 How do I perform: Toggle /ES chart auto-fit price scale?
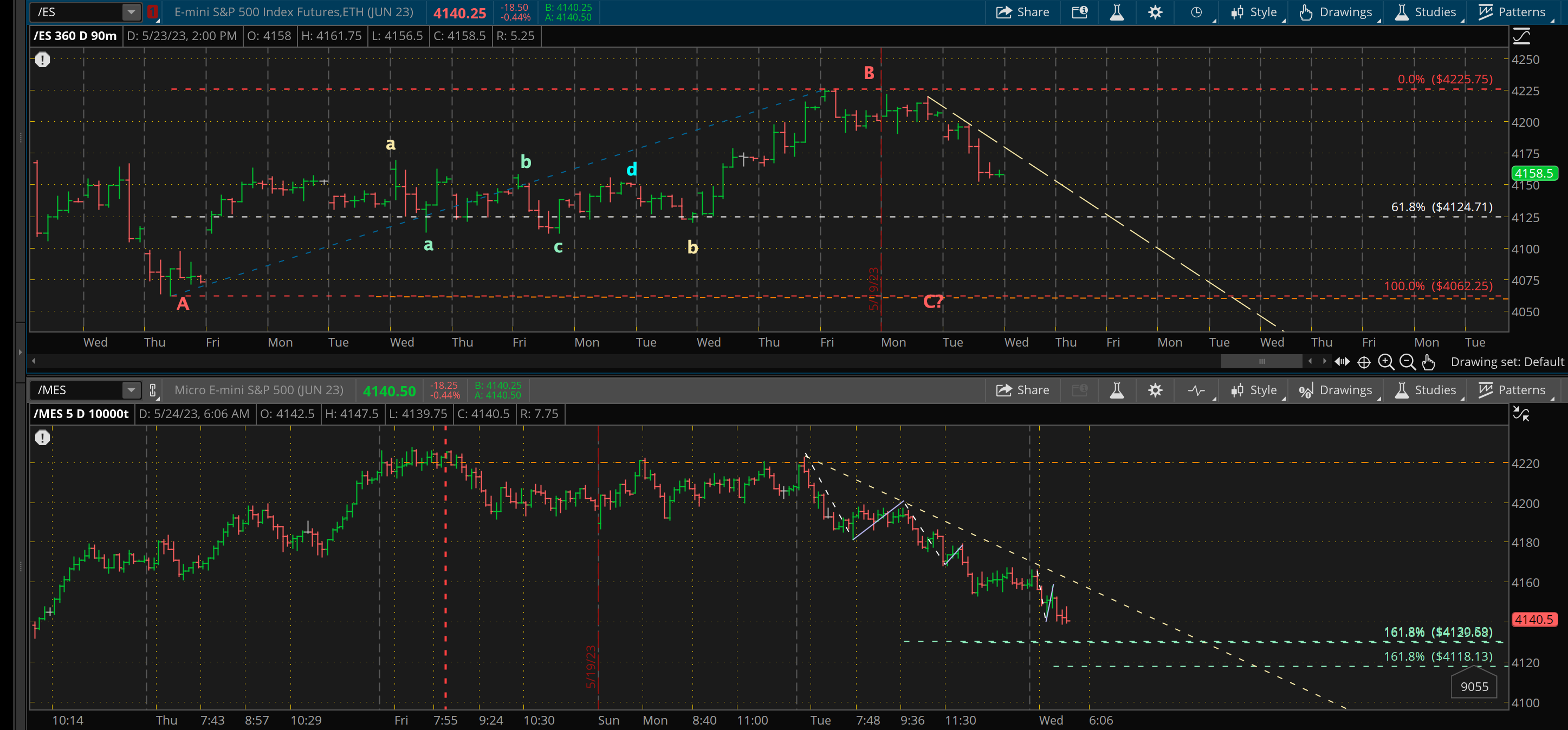(1521, 36)
